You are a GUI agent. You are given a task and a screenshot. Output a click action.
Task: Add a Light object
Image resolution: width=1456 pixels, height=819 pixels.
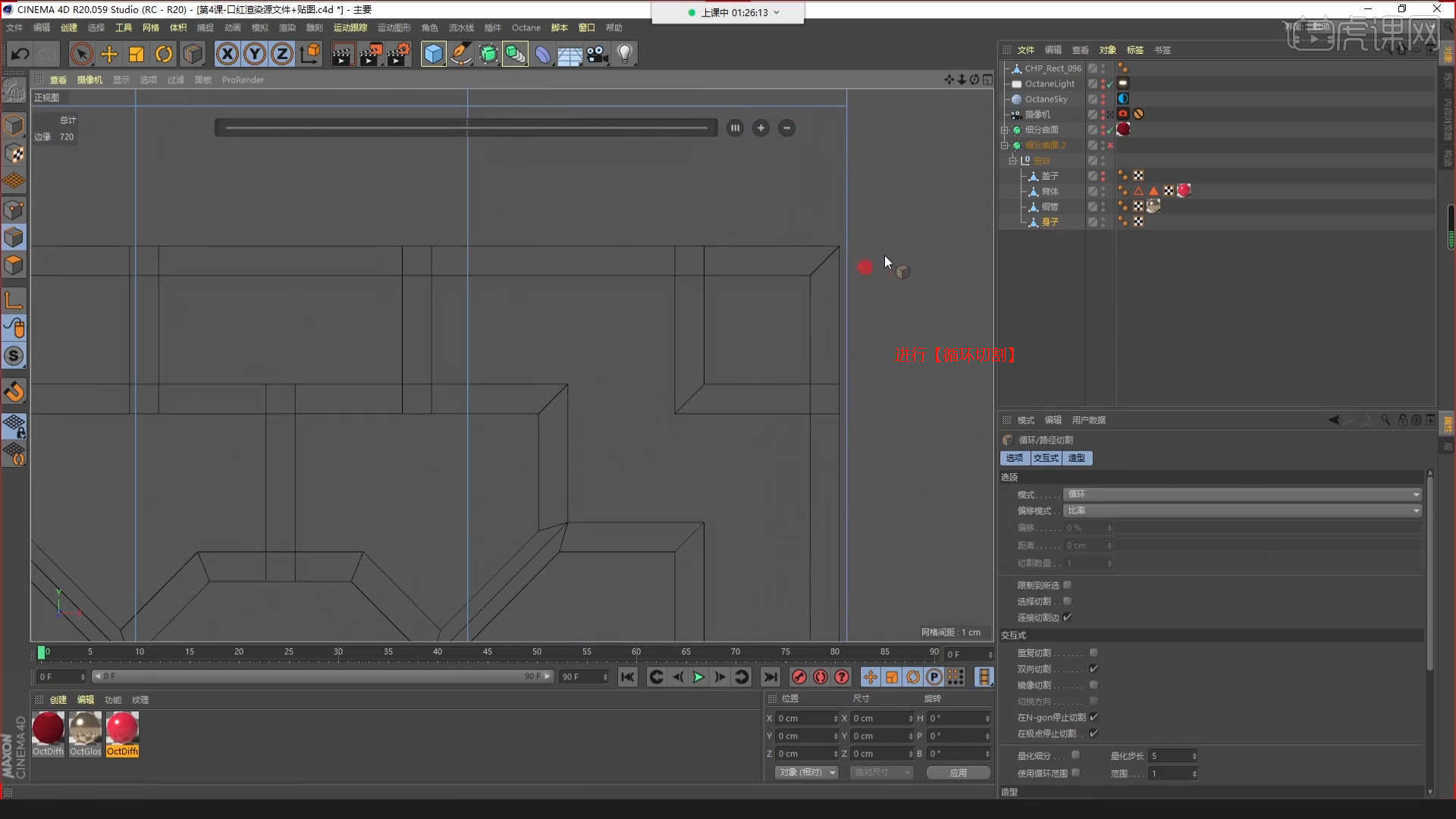tap(625, 54)
